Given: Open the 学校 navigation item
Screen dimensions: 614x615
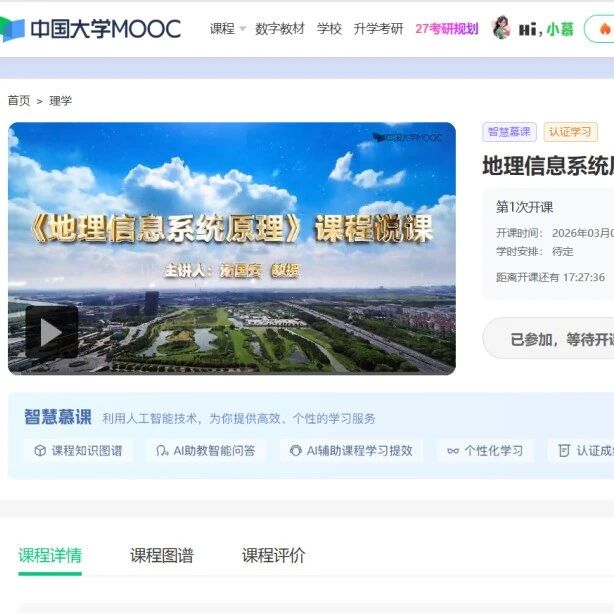Looking at the screenshot, I should pyautogui.click(x=329, y=29).
